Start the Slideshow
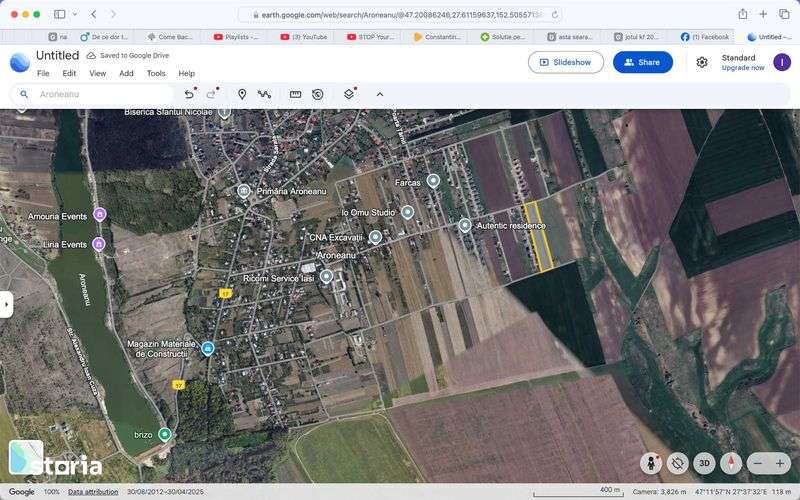 [566, 62]
